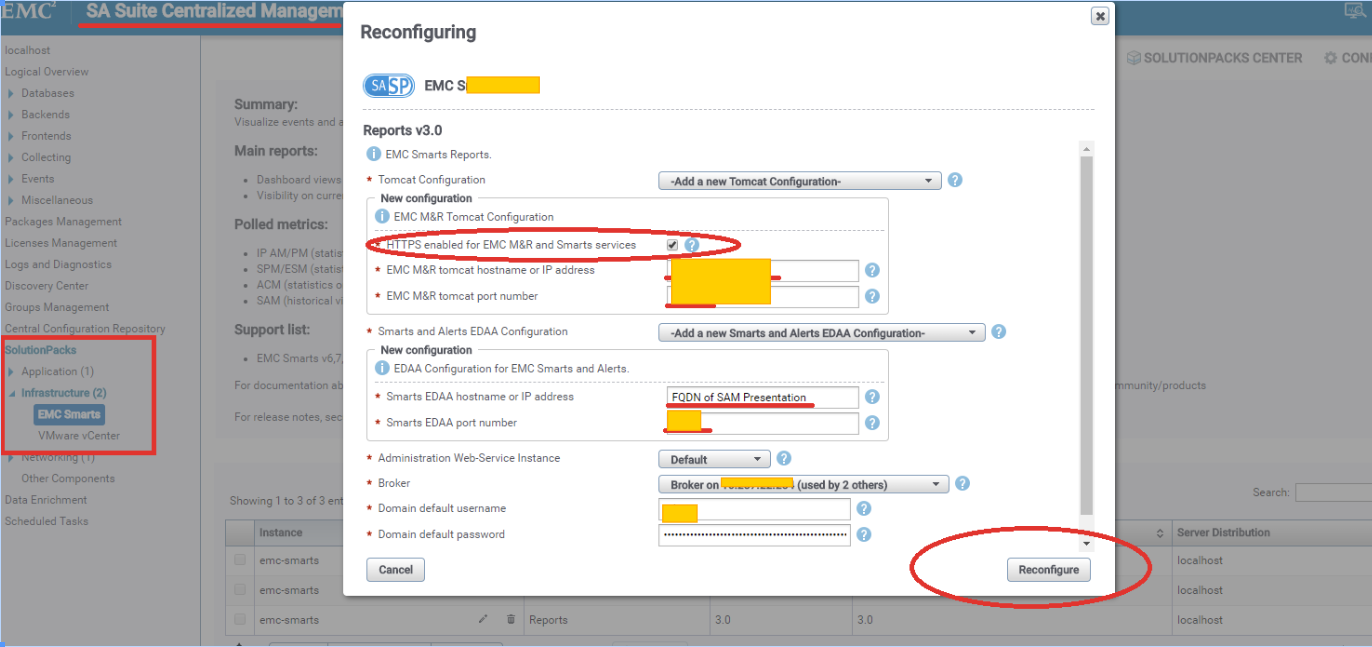The width and height of the screenshot is (1372, 647).
Task: Open the Tomcat Configuration dropdown
Action: [799, 181]
